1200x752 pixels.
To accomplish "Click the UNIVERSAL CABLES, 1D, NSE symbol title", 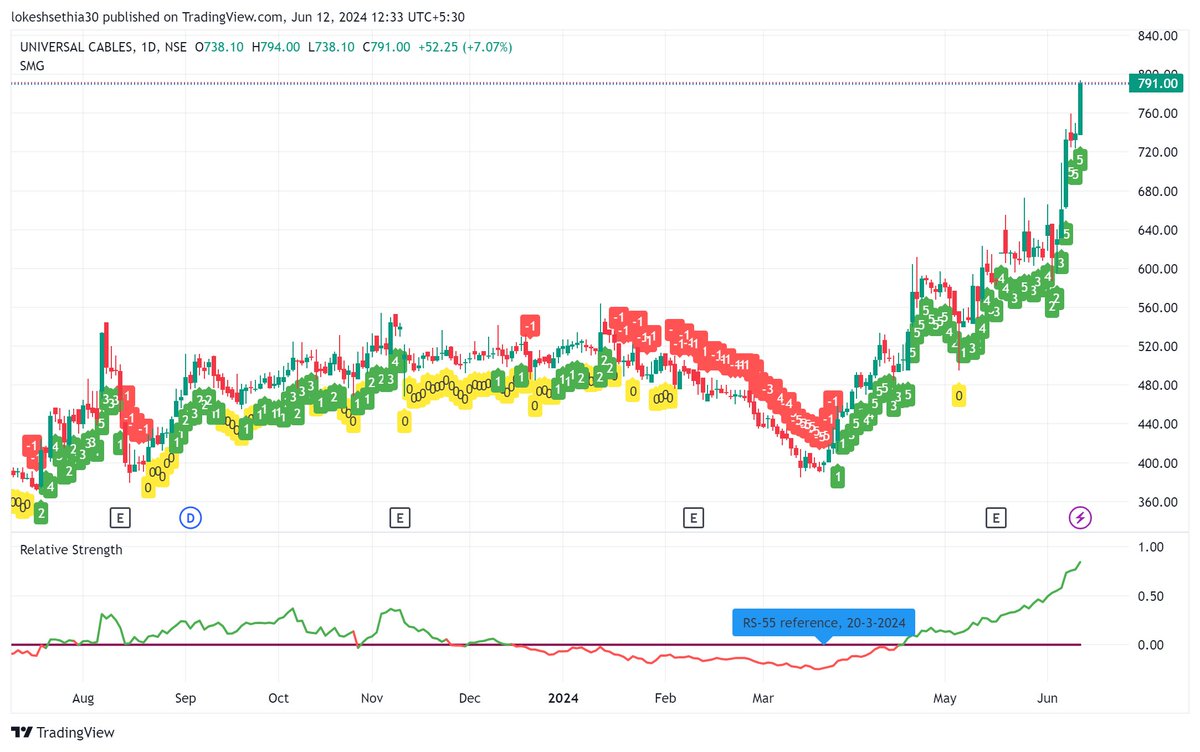I will click(104, 46).
